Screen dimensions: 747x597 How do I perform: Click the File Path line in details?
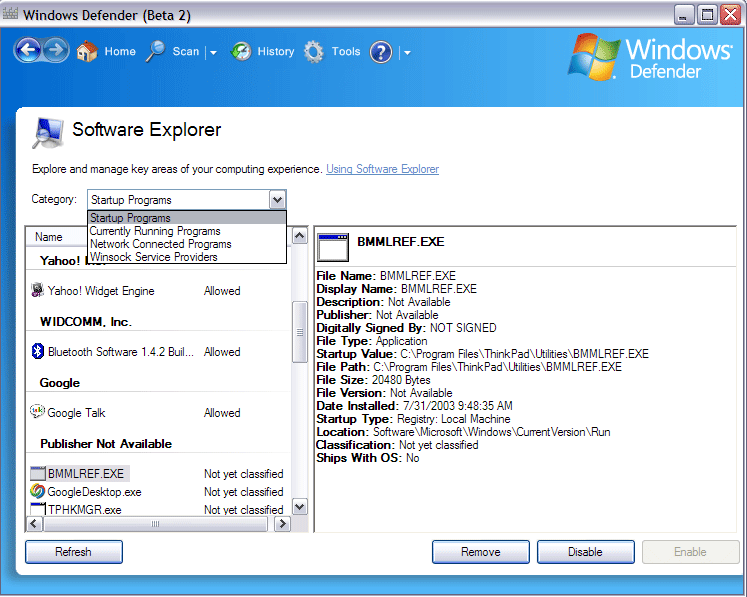tap(469, 367)
